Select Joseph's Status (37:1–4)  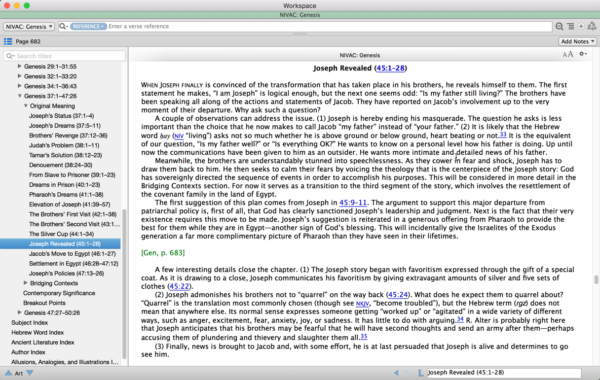pyautogui.click(x=62, y=116)
